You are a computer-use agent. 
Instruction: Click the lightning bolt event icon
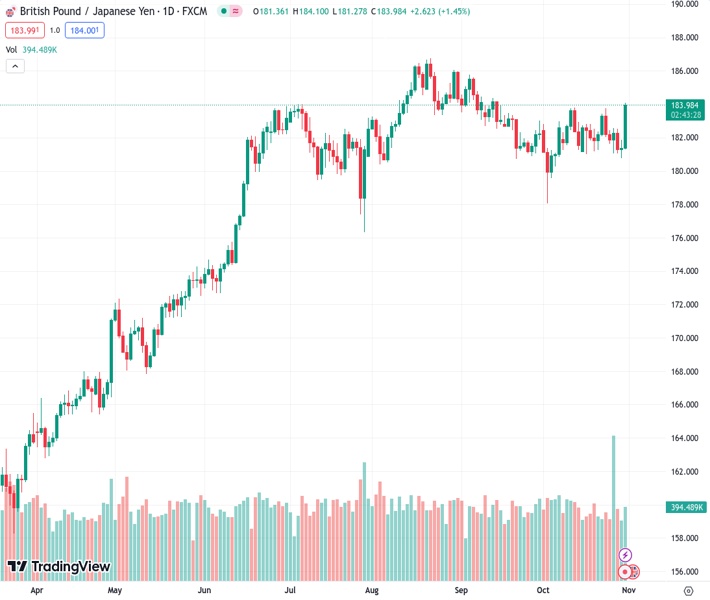point(626,555)
